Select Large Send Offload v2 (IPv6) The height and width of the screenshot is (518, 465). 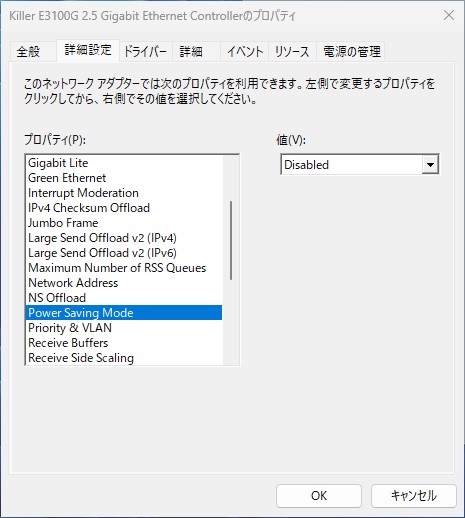coord(124,253)
